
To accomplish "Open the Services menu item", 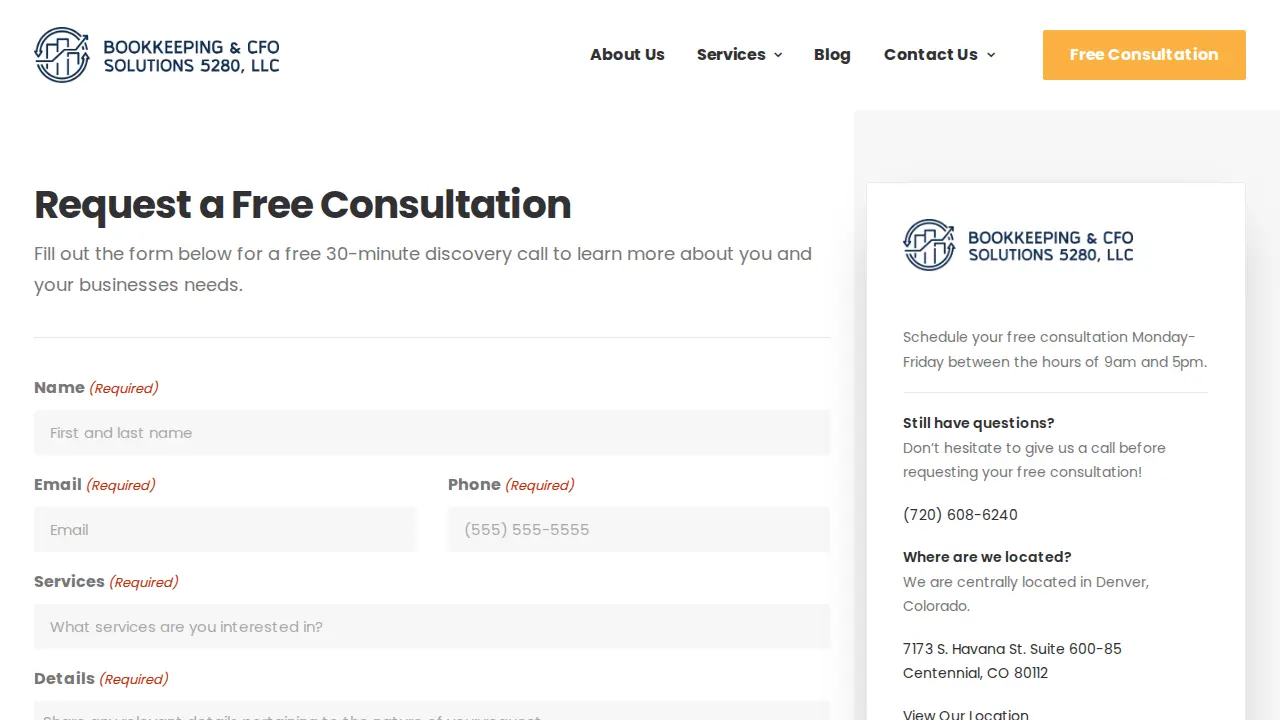I will coord(731,55).
